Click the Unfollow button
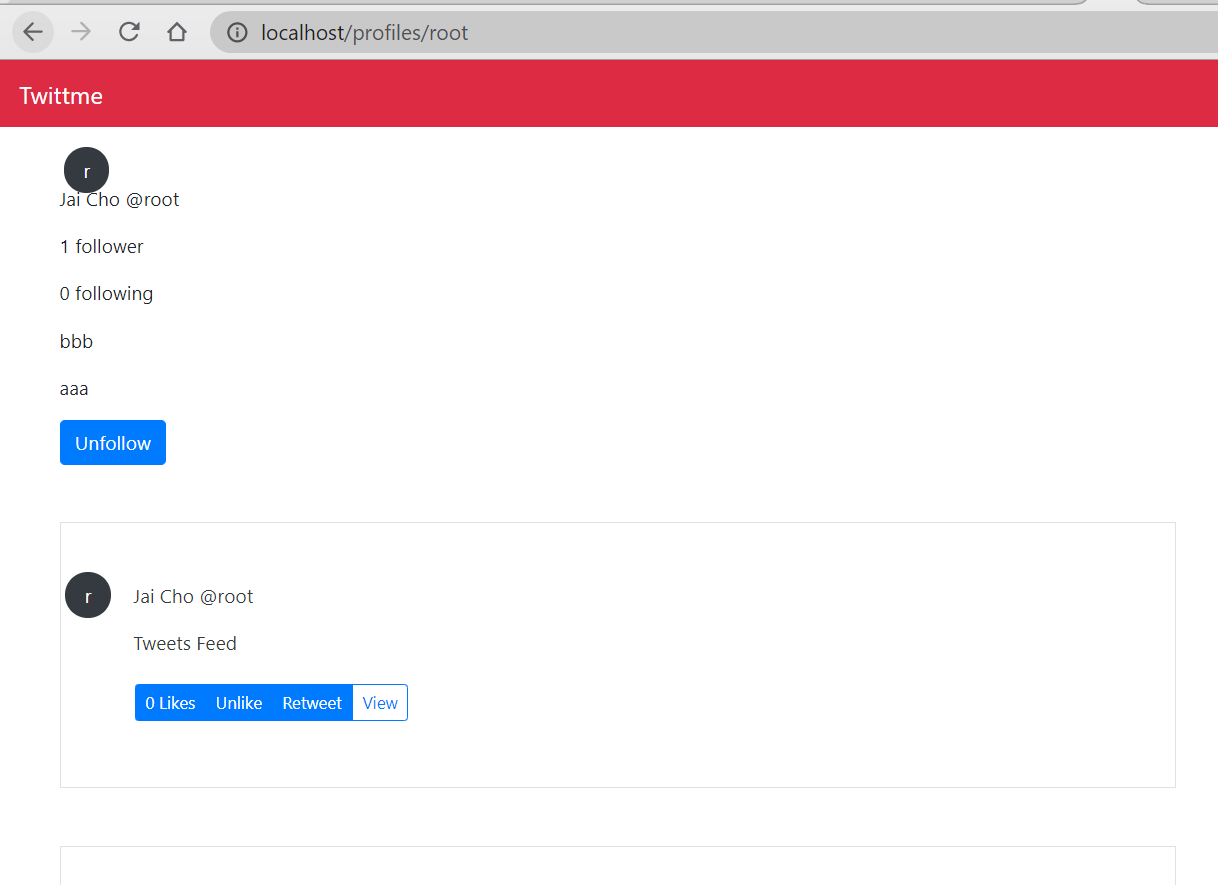 point(113,443)
